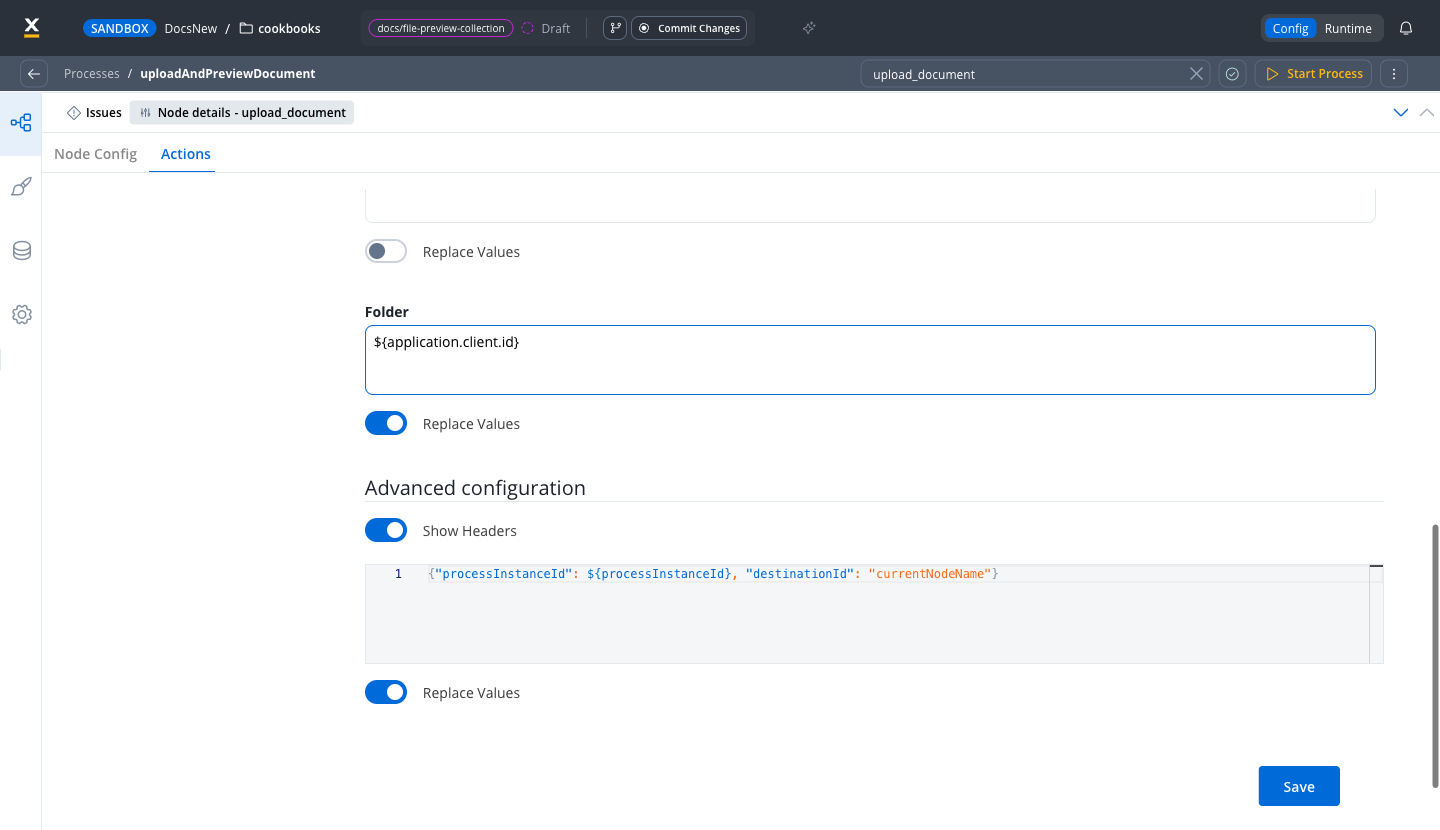Click the uploadAndPreviewDocument breadcrumb title

(x=228, y=74)
